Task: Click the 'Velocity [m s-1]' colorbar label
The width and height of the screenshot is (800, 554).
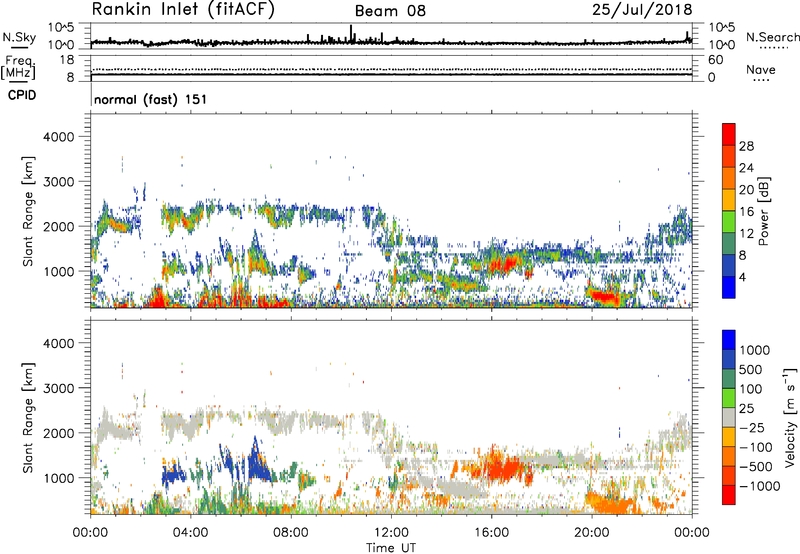Action: [x=790, y=417]
